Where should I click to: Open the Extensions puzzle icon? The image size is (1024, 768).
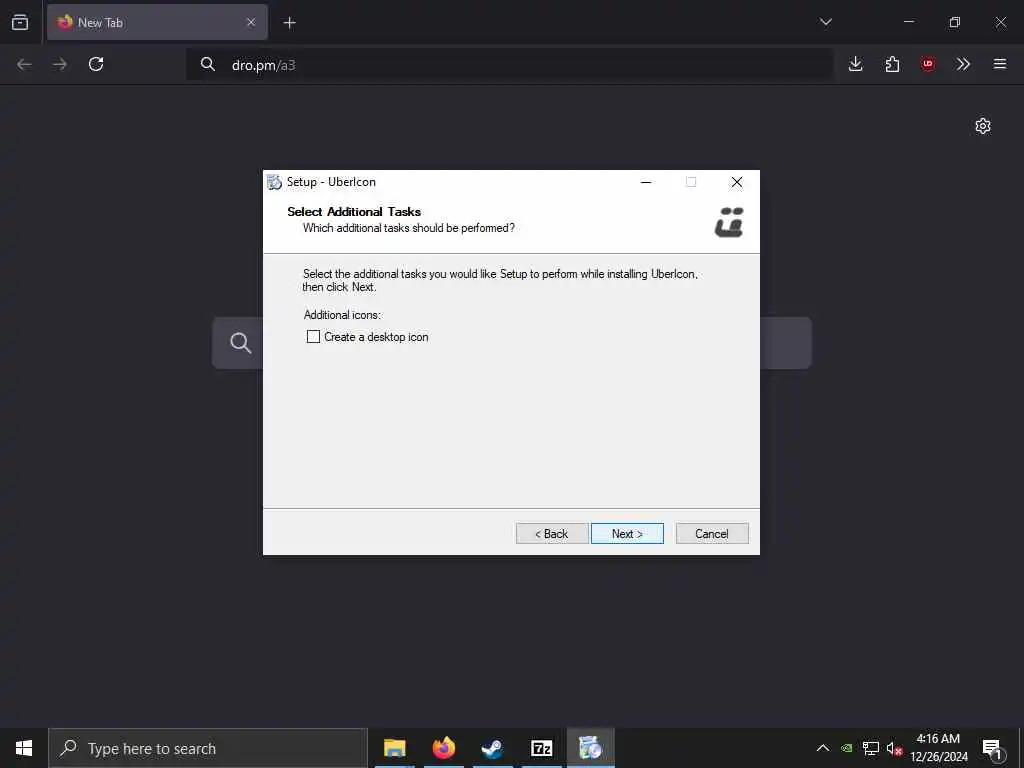tap(892, 64)
